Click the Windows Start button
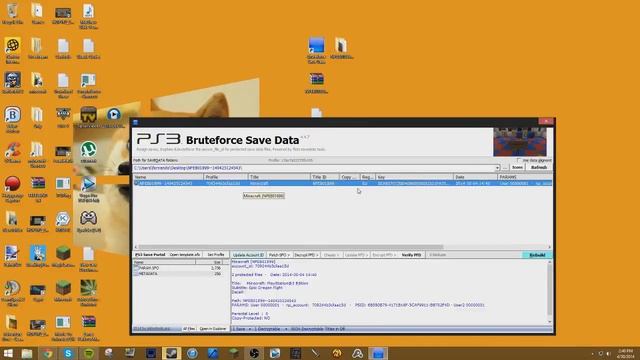The image size is (640, 360). (8, 353)
